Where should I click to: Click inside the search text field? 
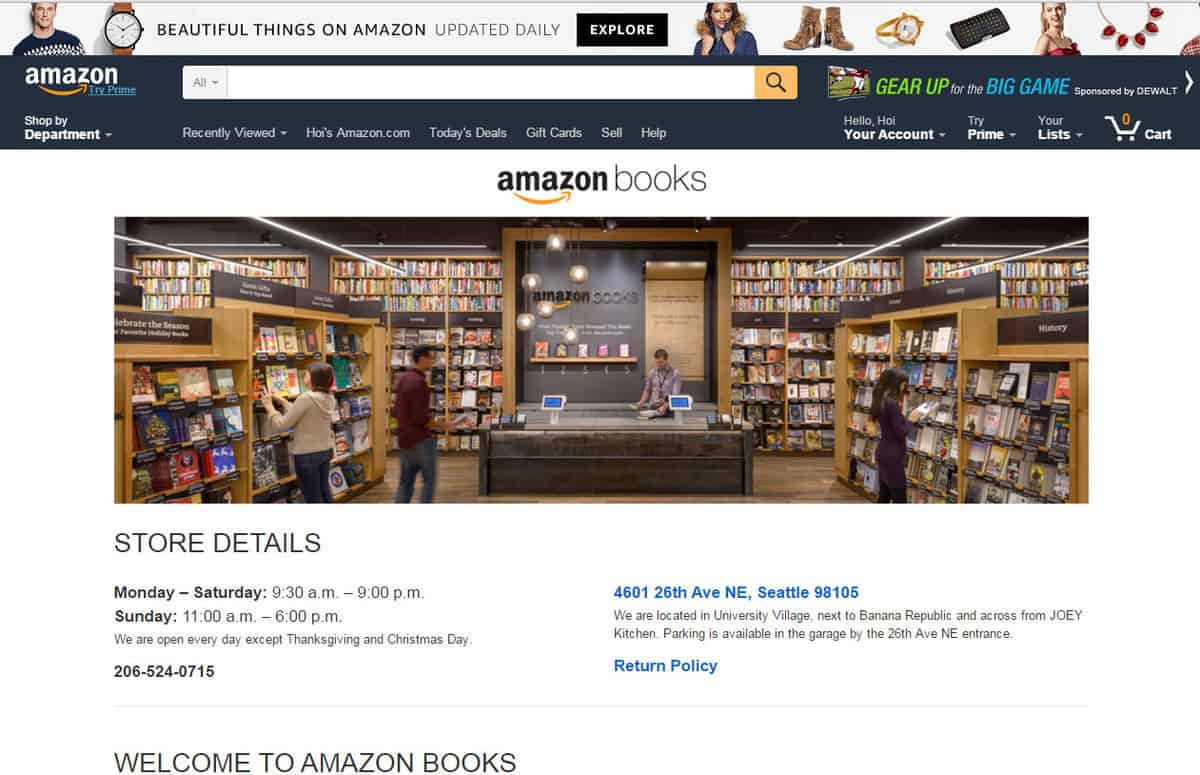tap(491, 83)
